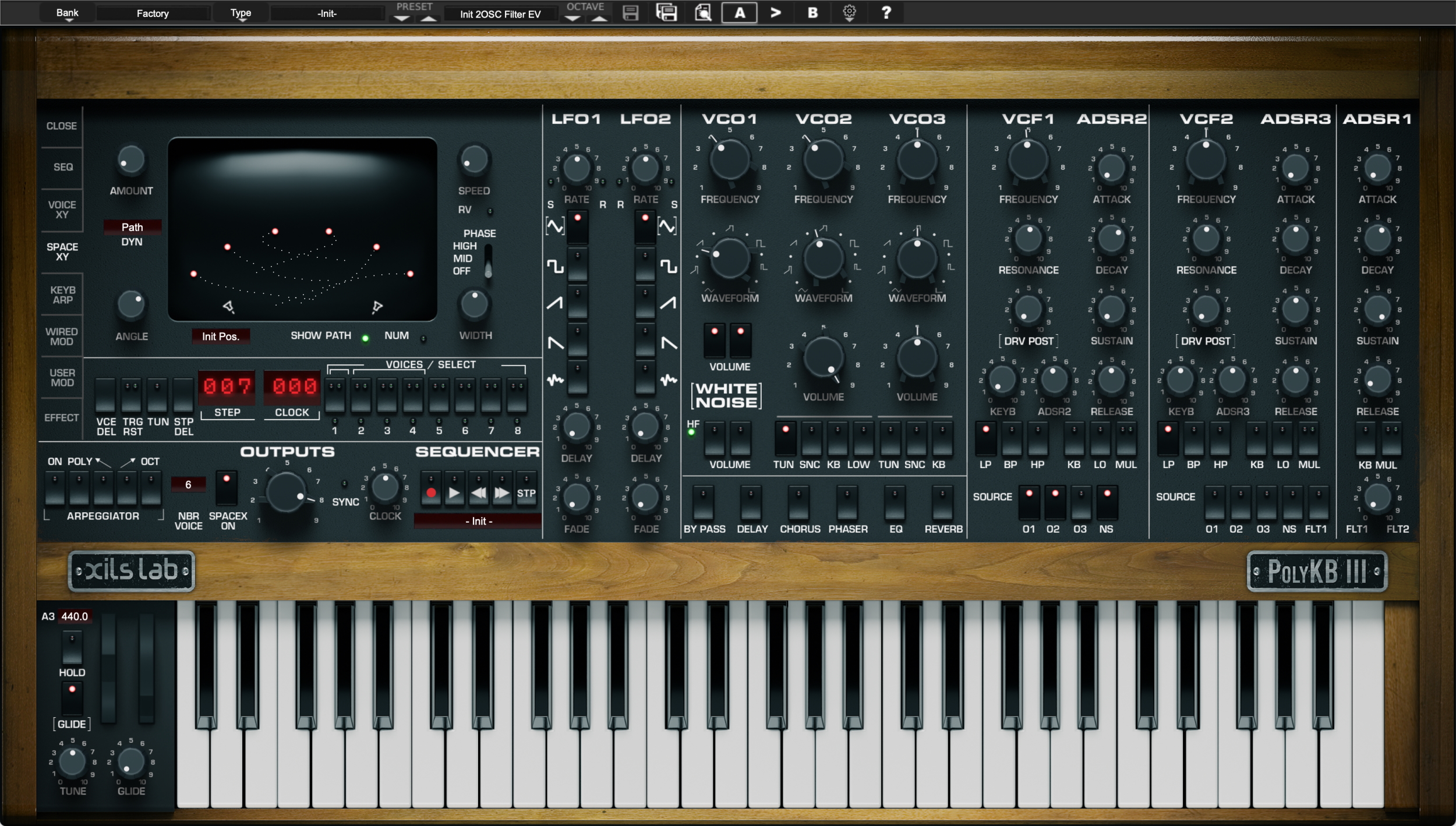
Task: Enable the REVERB effect switch
Action: [942, 503]
